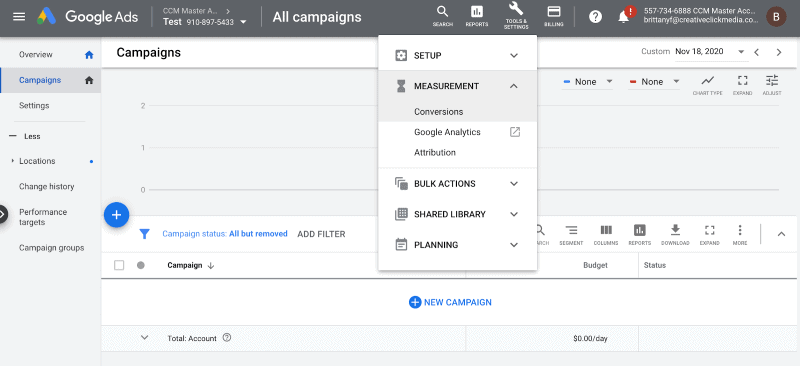Expand the SETUP section
Viewport: 800px width, 366px height.
tap(457, 55)
